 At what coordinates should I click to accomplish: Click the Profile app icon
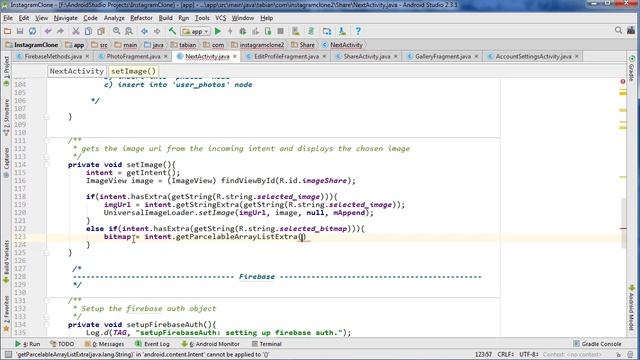256,31
